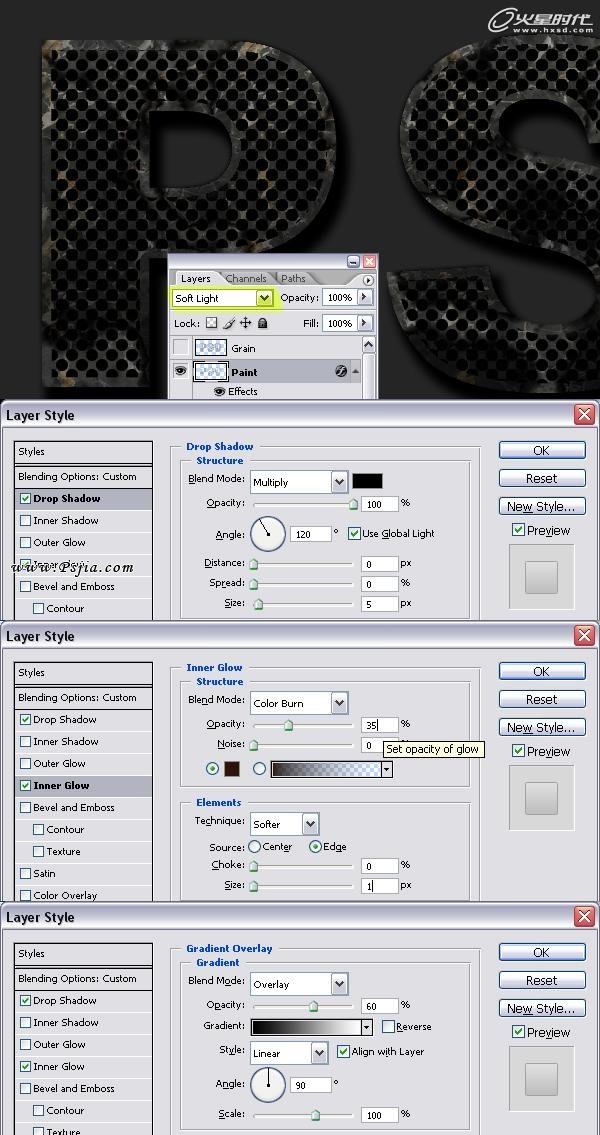
Task: Enable Outer Glow in Drop Shadow dialog
Action: [x=26, y=542]
